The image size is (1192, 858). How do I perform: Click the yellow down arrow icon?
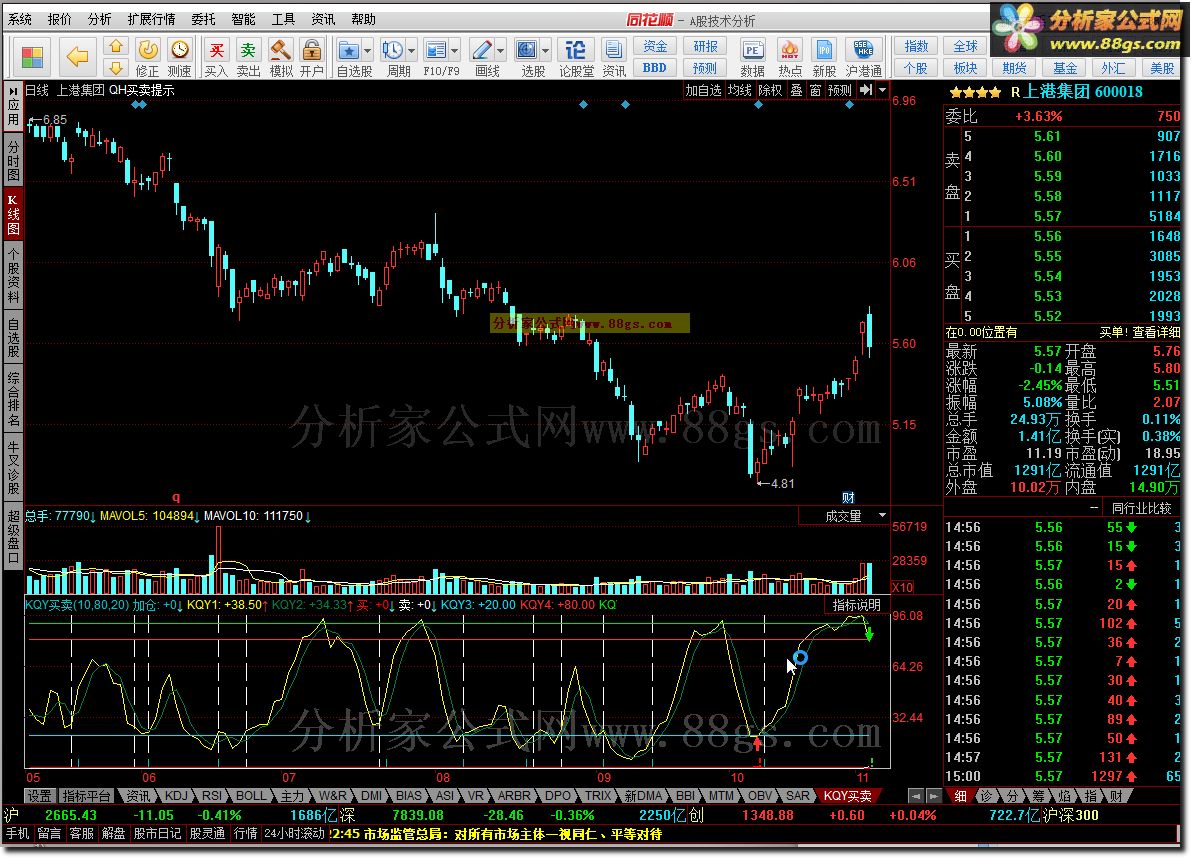point(115,68)
